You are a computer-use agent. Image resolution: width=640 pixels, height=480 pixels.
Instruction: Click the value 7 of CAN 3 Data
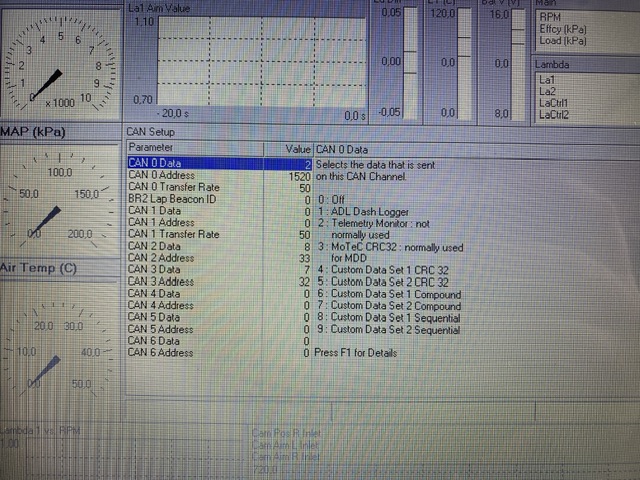click(307, 270)
